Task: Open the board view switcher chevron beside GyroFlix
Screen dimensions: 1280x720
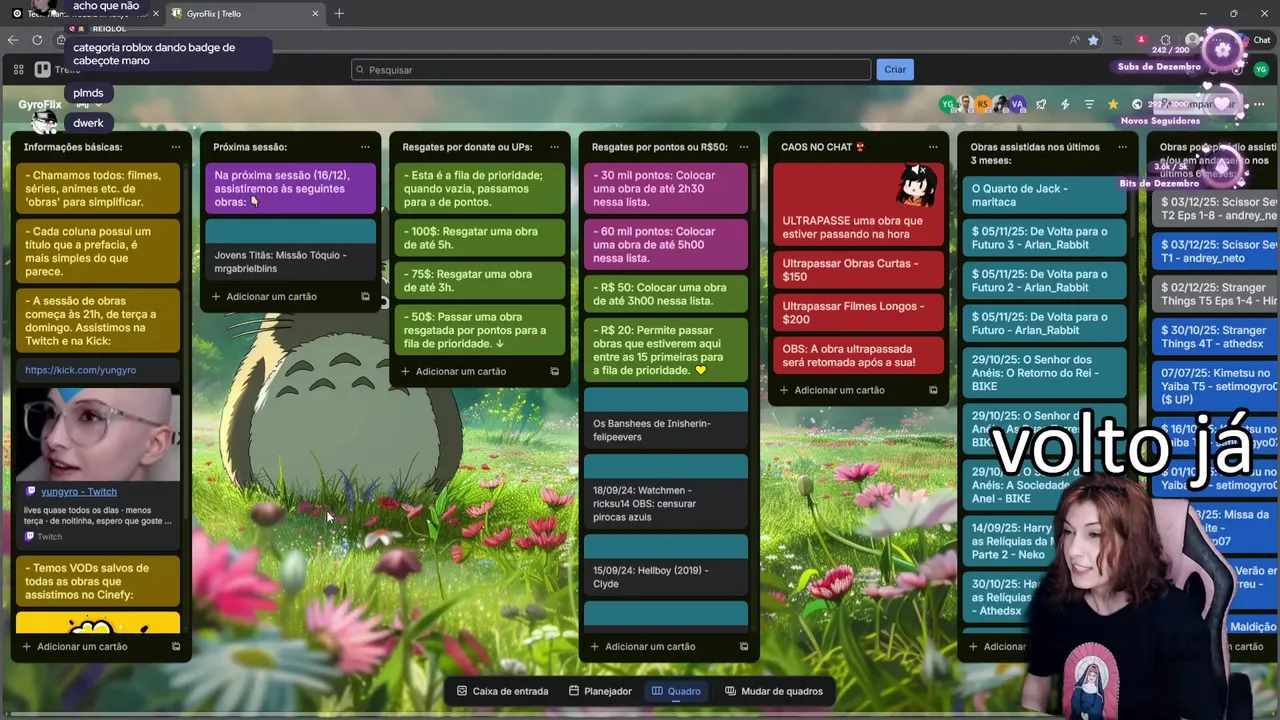Action: coord(98,104)
